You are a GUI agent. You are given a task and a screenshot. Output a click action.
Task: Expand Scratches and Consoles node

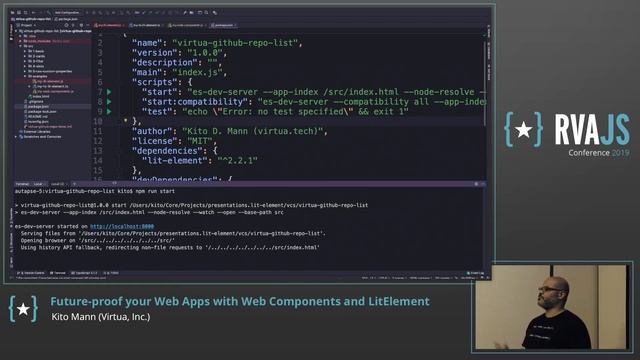[x=16, y=137]
